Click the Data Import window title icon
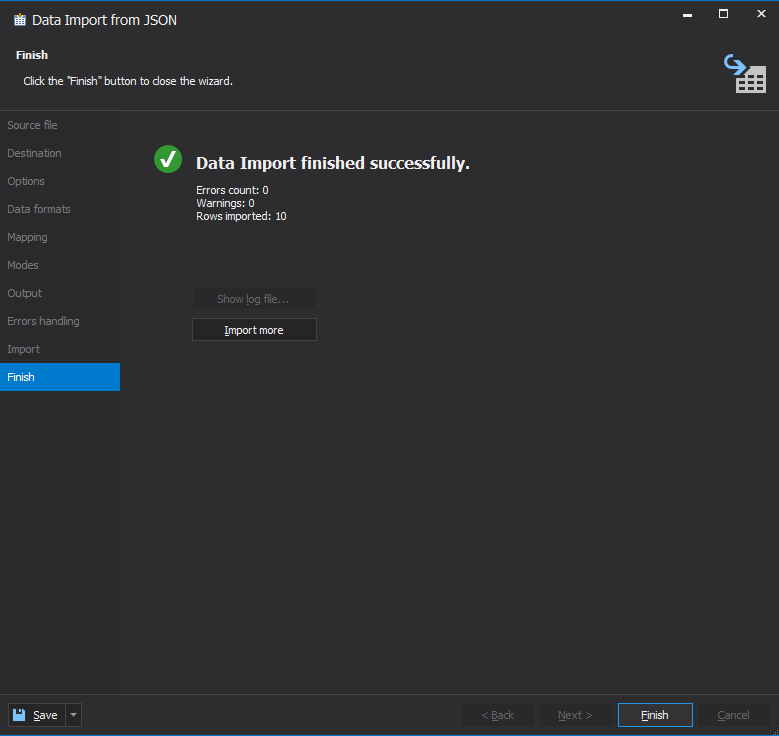779x736 pixels. pyautogui.click(x=20, y=20)
